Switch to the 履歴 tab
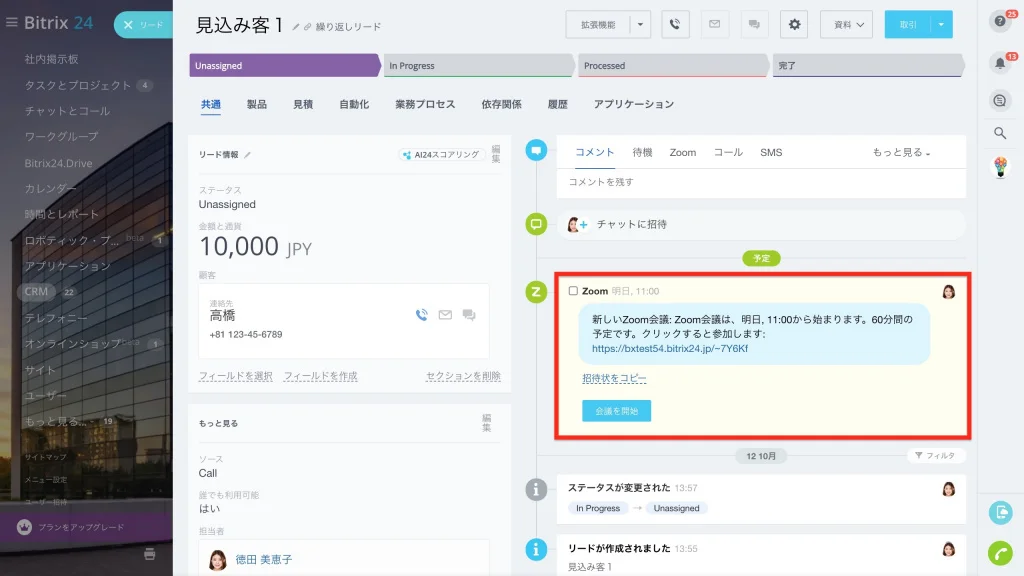This screenshot has height=576, width=1024. pos(558,104)
